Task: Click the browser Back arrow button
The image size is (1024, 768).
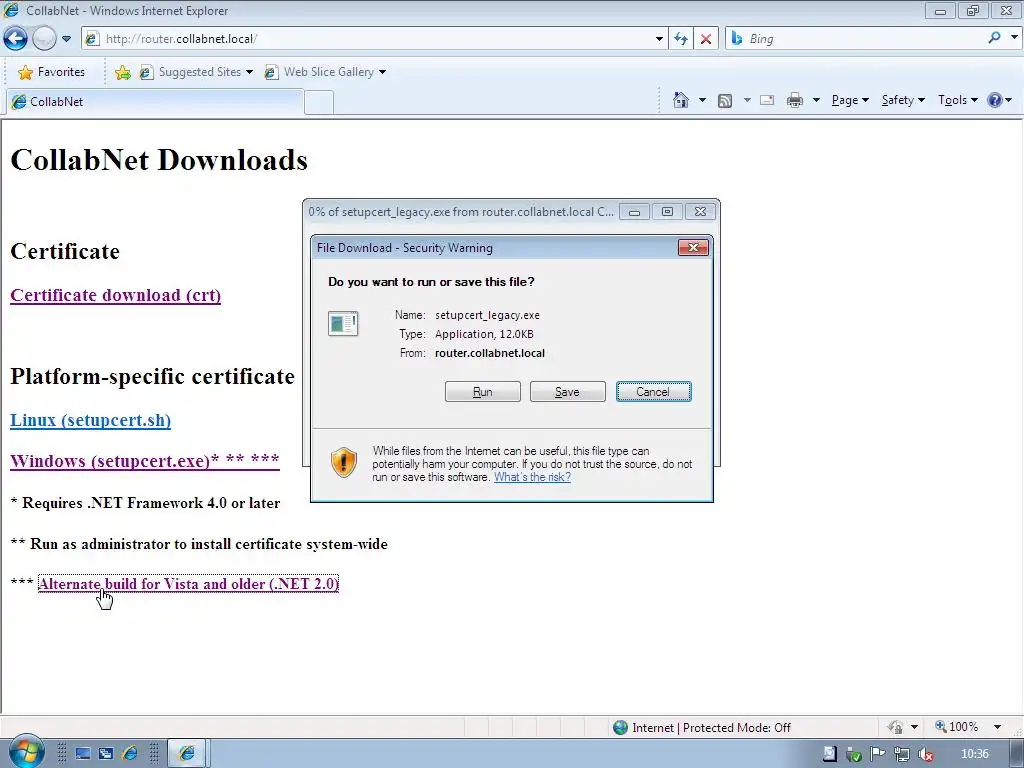Action: 16,39
